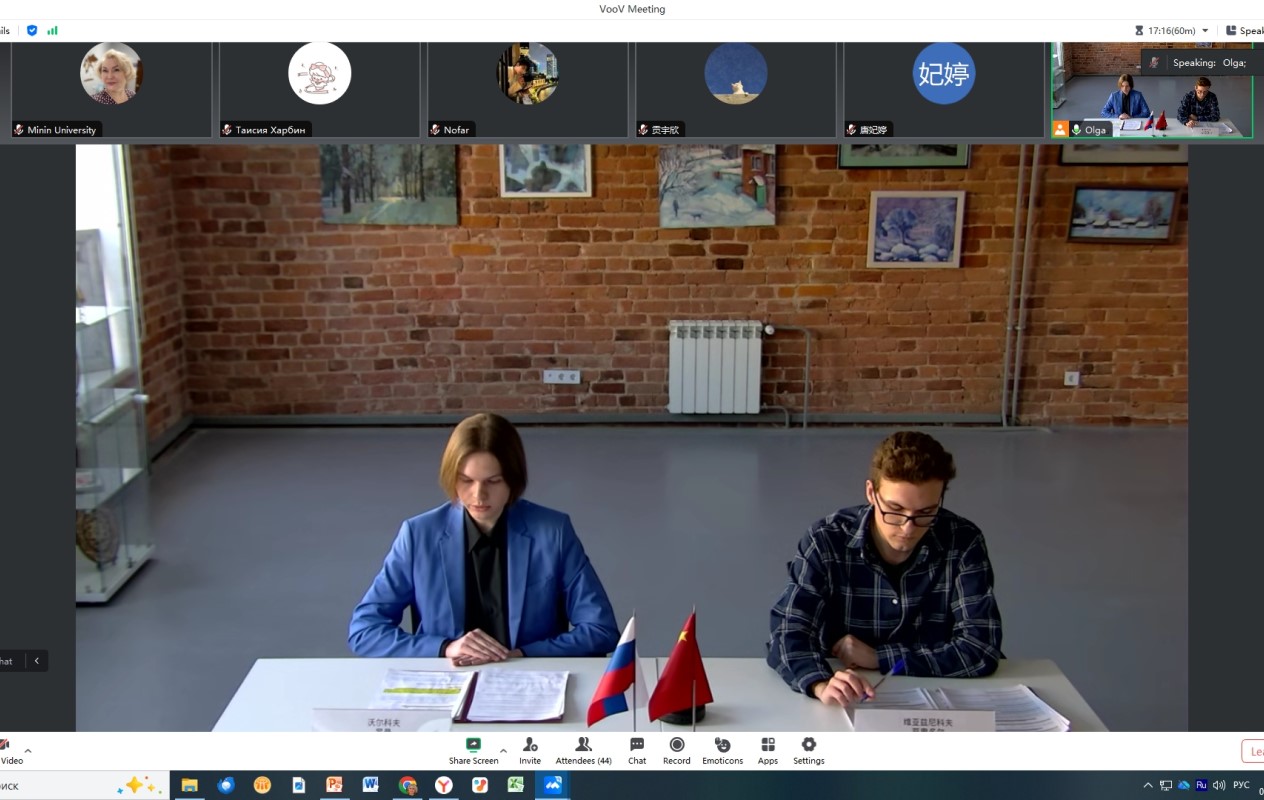This screenshot has height=800, width=1264.
Task: Click the blue security shield icon
Action: [32, 30]
